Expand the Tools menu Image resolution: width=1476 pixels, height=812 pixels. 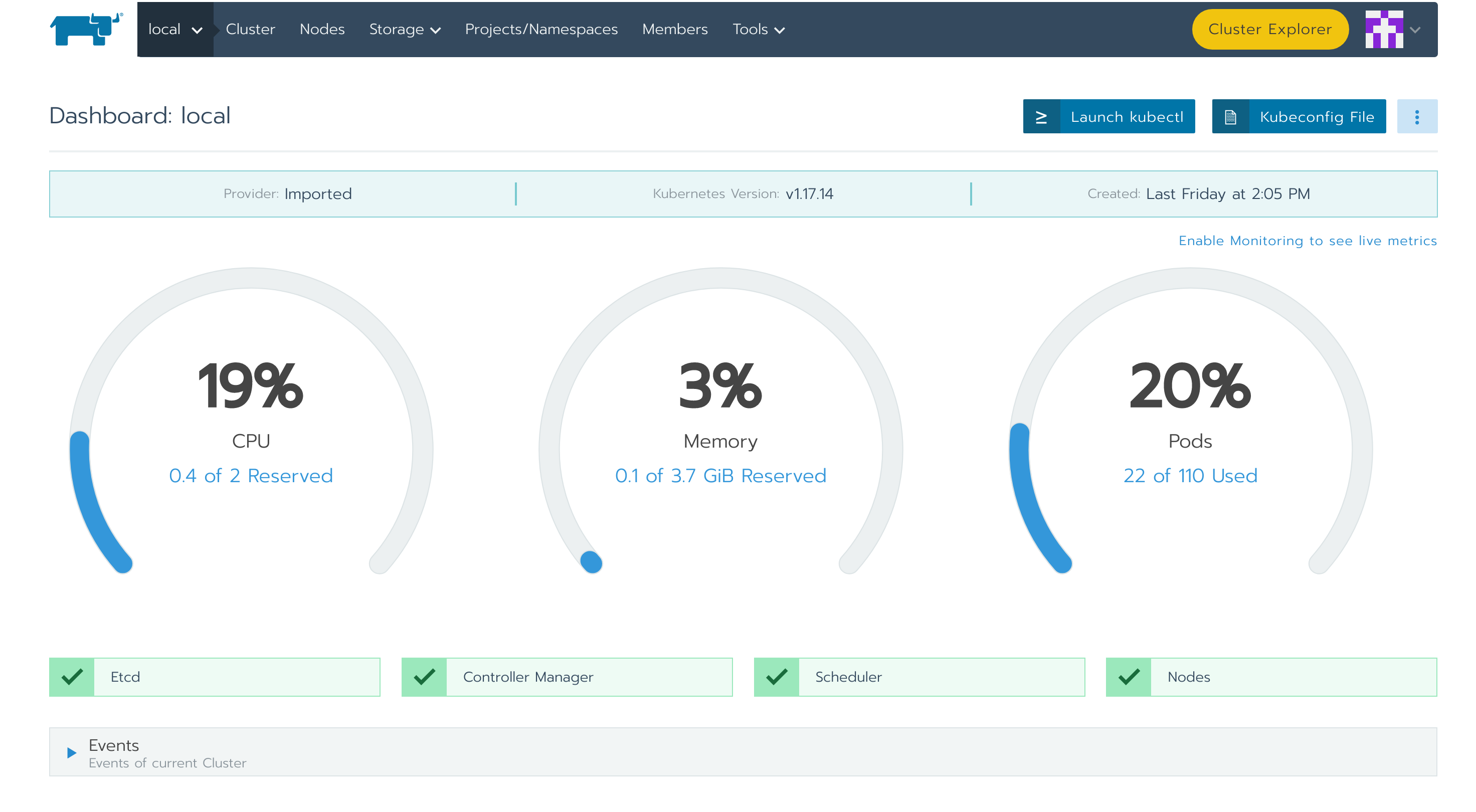click(758, 29)
